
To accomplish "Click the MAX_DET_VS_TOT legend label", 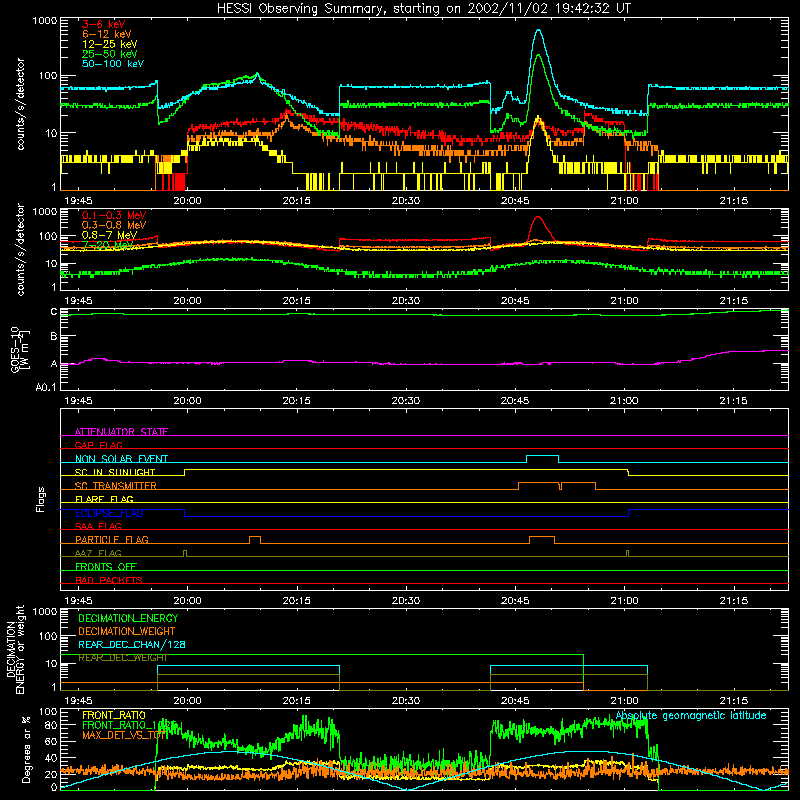I will tap(125, 735).
